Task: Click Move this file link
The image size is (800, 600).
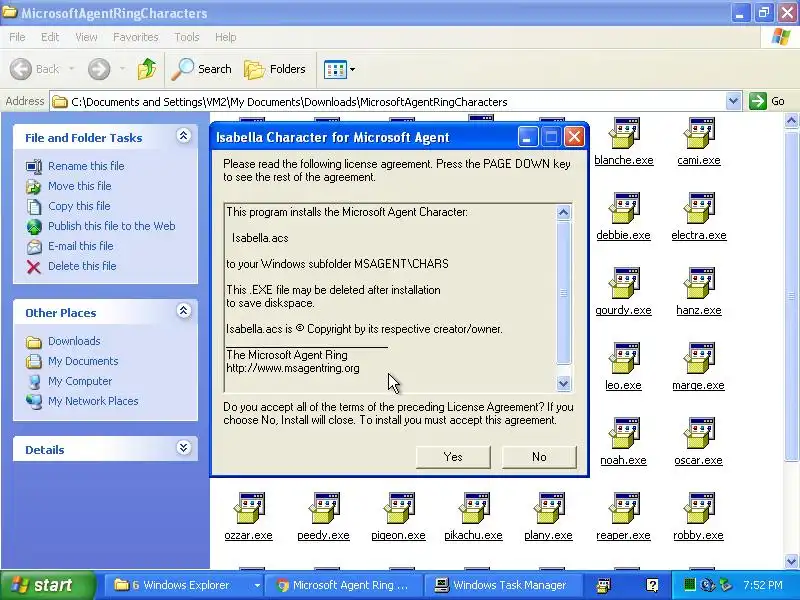Action: pyautogui.click(x=80, y=186)
